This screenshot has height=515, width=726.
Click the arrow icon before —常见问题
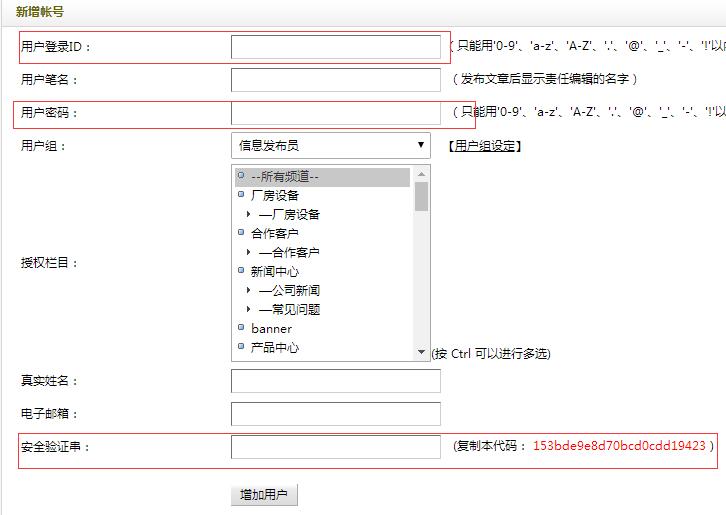[249, 309]
